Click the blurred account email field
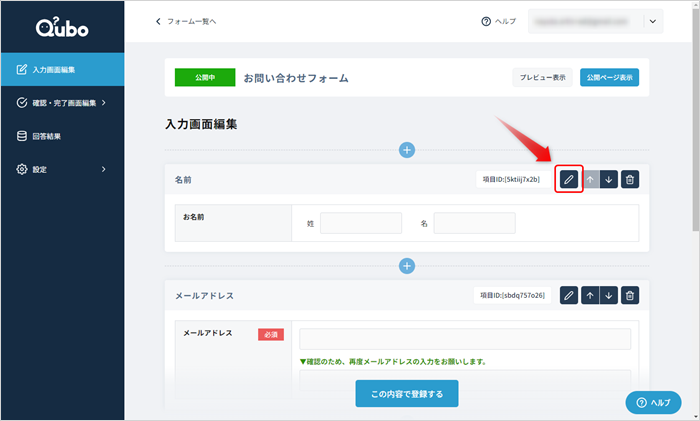Screen dimensions: 700x421 click(583, 21)
